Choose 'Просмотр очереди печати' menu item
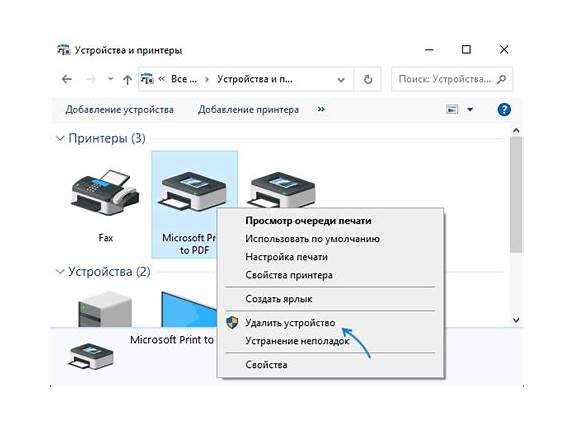This screenshot has height=424, width=575. point(308,221)
